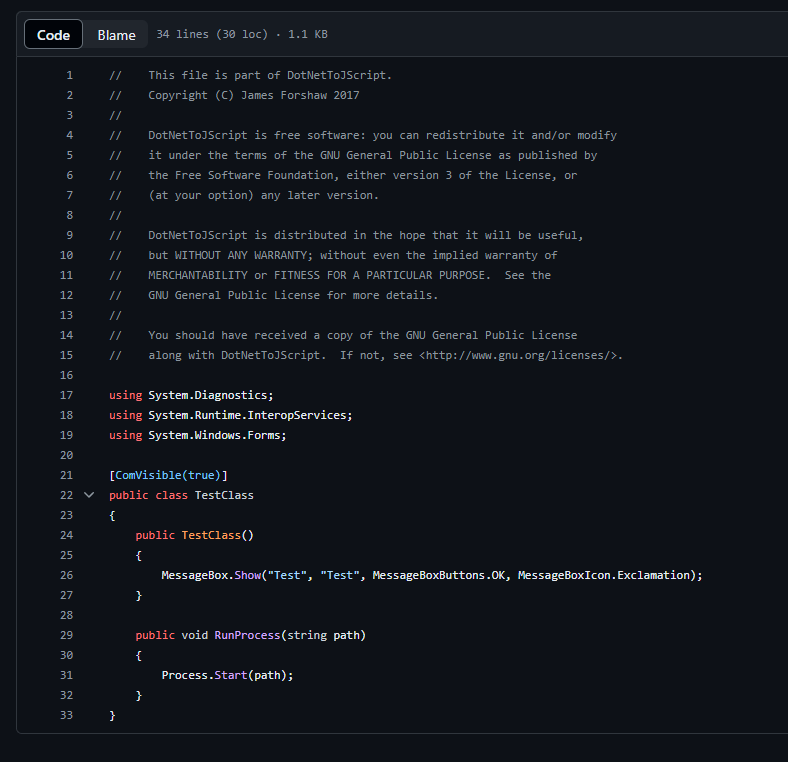This screenshot has width=788, height=762.
Task: Click the TestClass class name on line 22
Action: tap(224, 495)
